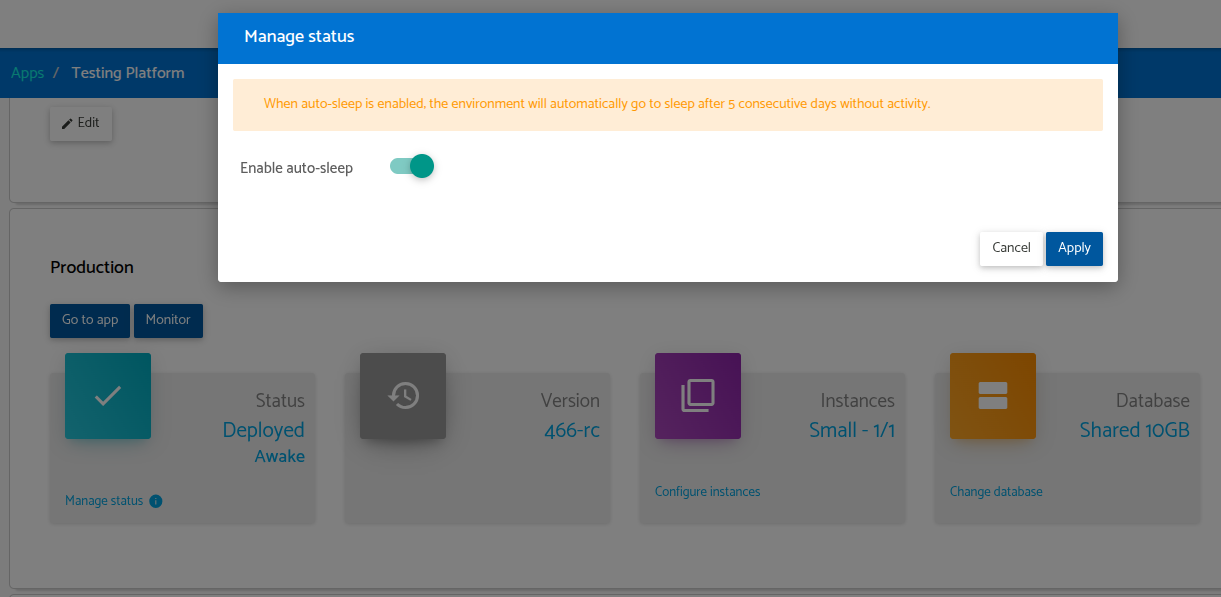Open the Go to app button
Image resolution: width=1221 pixels, height=597 pixels.
tap(90, 320)
